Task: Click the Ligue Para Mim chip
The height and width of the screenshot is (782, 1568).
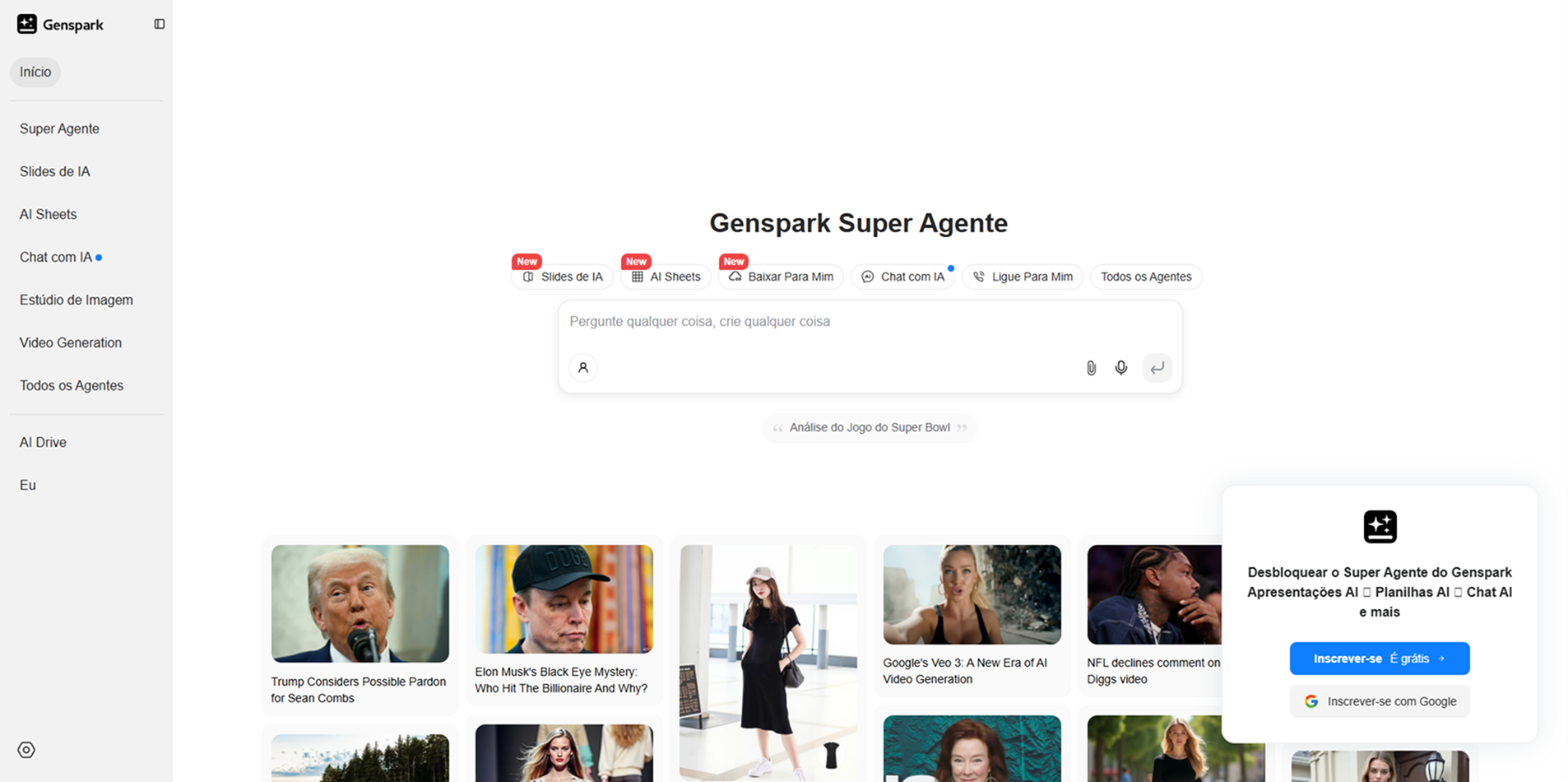Action: (1023, 277)
